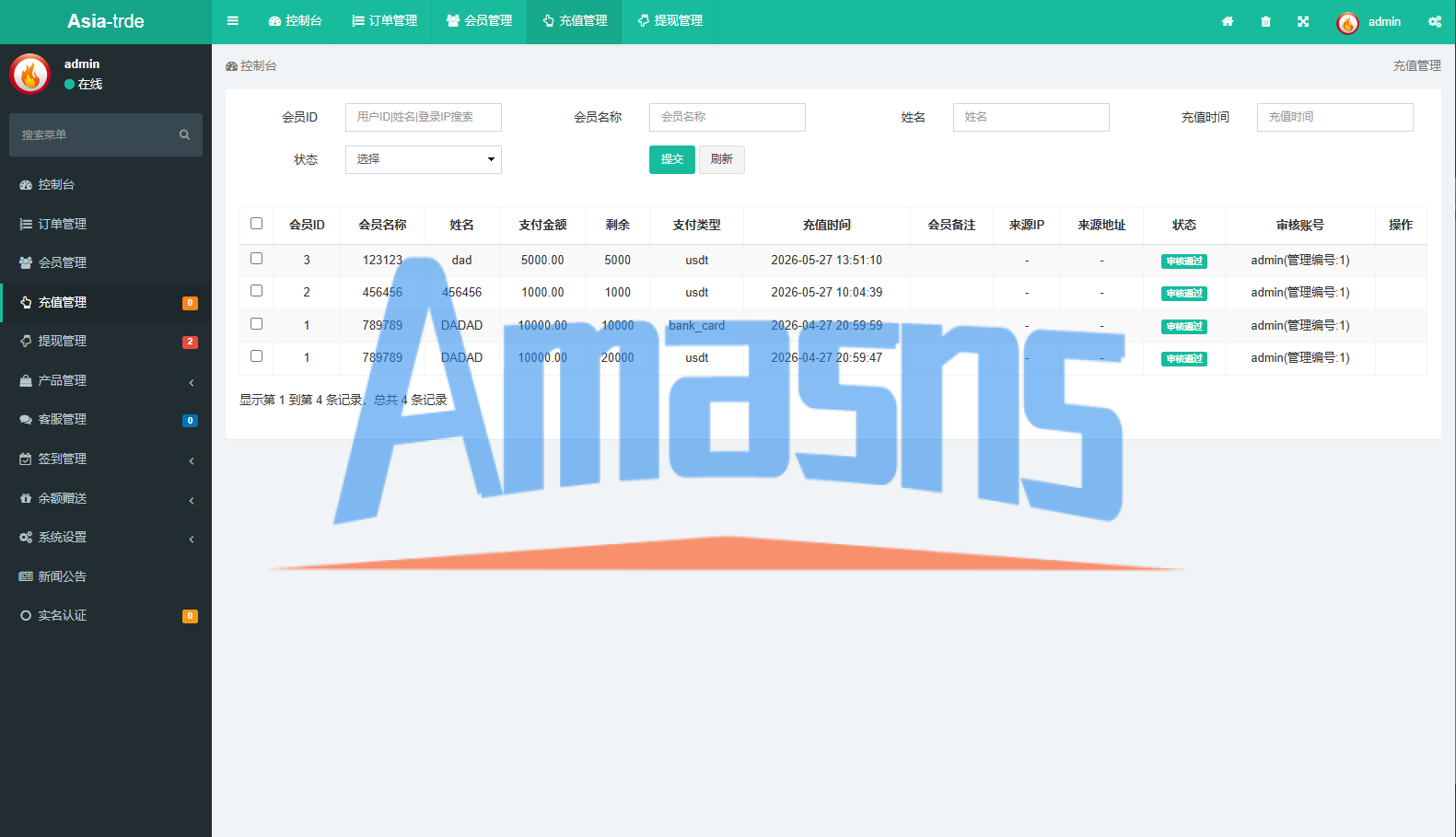
Task: Open the 状态 选择 dropdown
Action: (424, 159)
